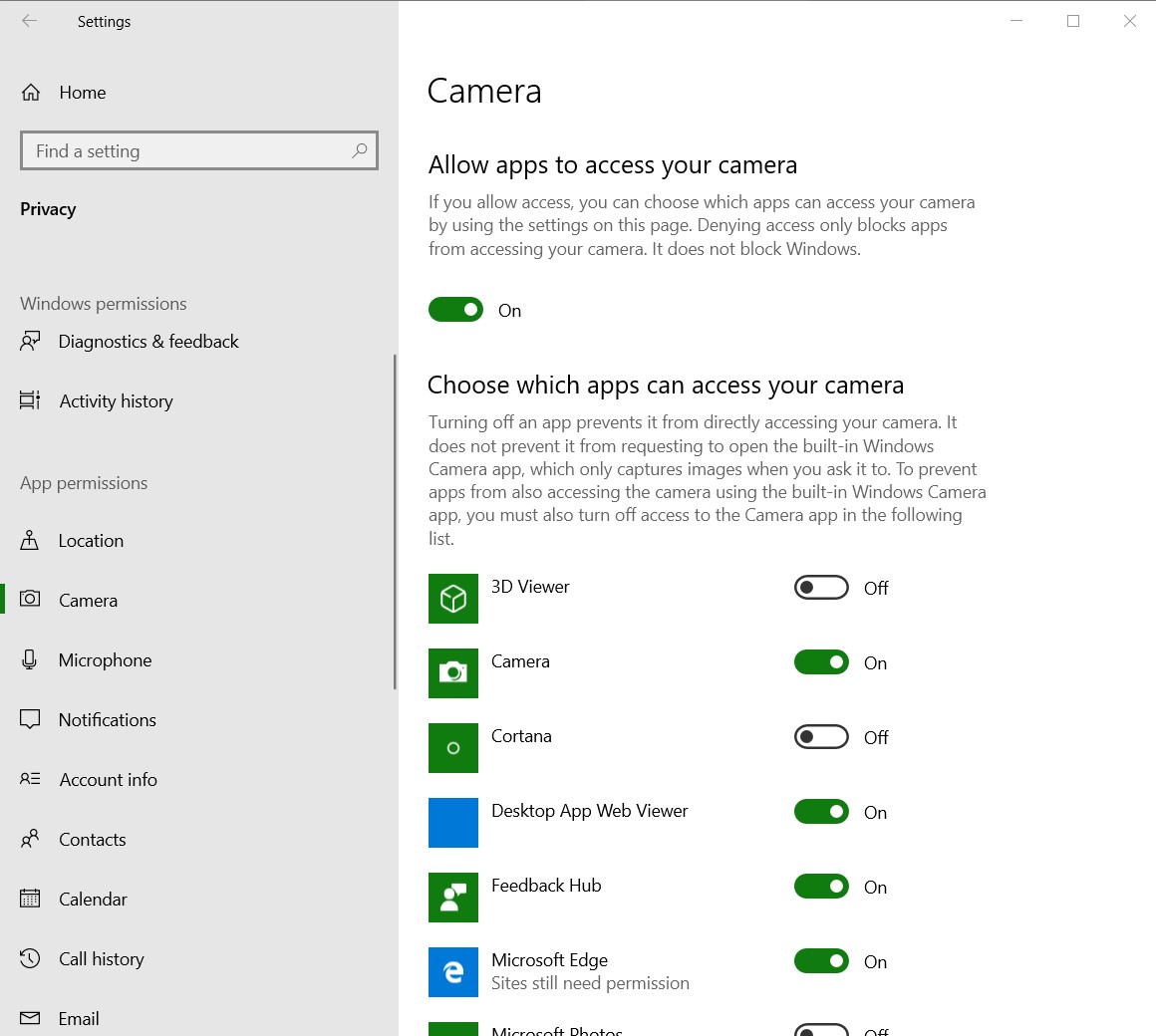Click the Diagnostics & feedback icon

pyautogui.click(x=30, y=341)
